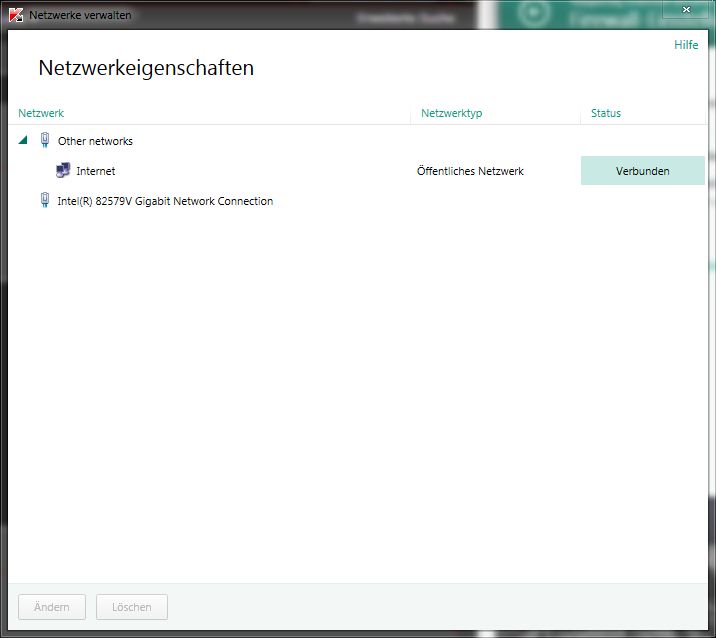Open the Hilfe help link
This screenshot has width=716, height=638.
click(686, 45)
